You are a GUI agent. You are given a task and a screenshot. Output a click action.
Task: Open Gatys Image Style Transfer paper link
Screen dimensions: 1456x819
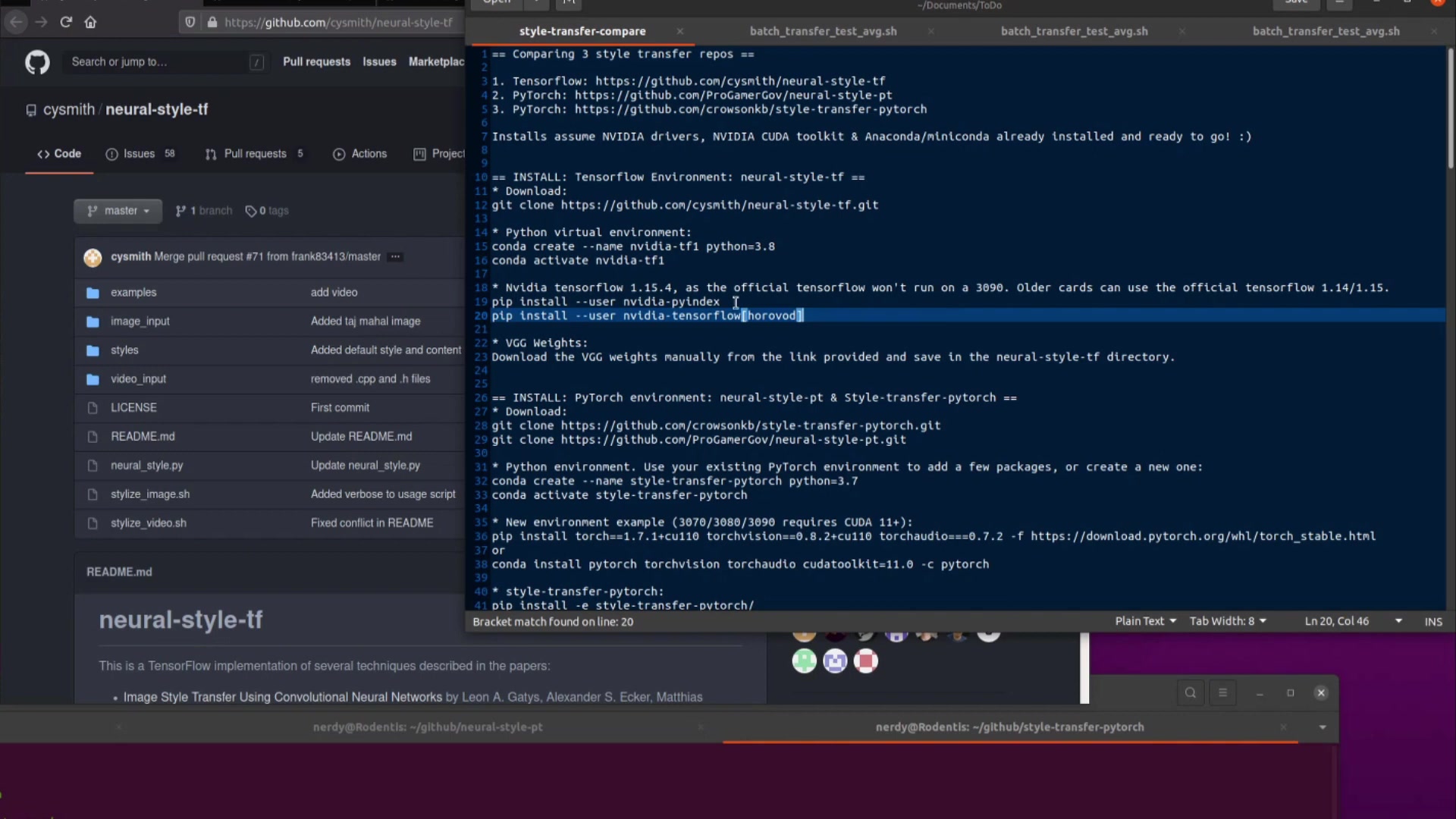tap(283, 697)
